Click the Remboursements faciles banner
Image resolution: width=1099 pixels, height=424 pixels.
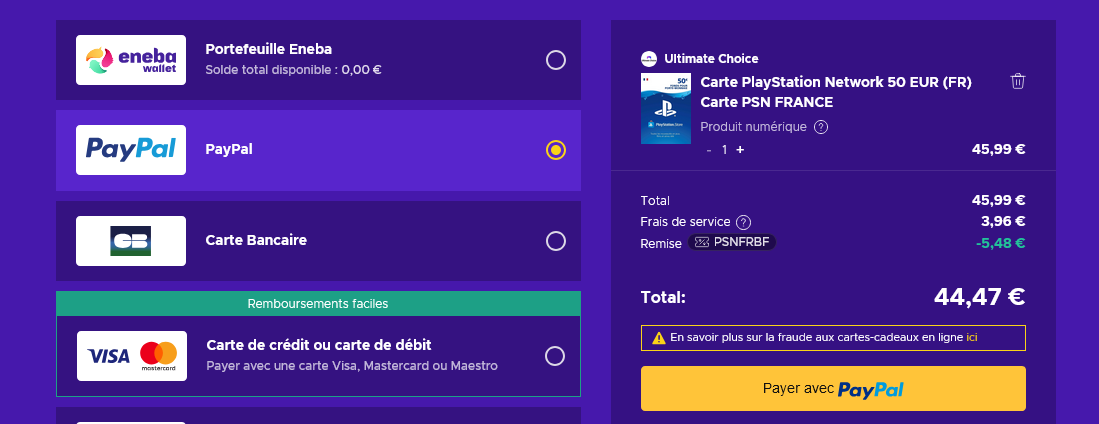318,303
